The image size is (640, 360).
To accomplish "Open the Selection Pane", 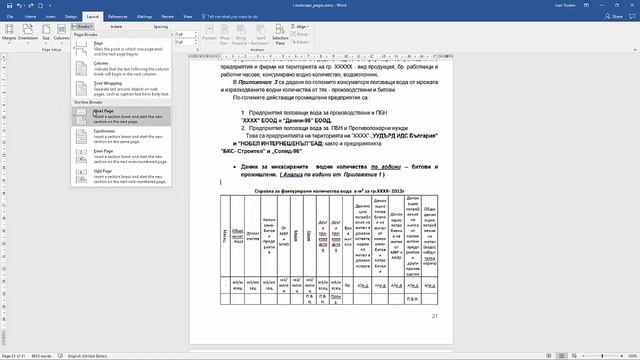I will click(280, 34).
